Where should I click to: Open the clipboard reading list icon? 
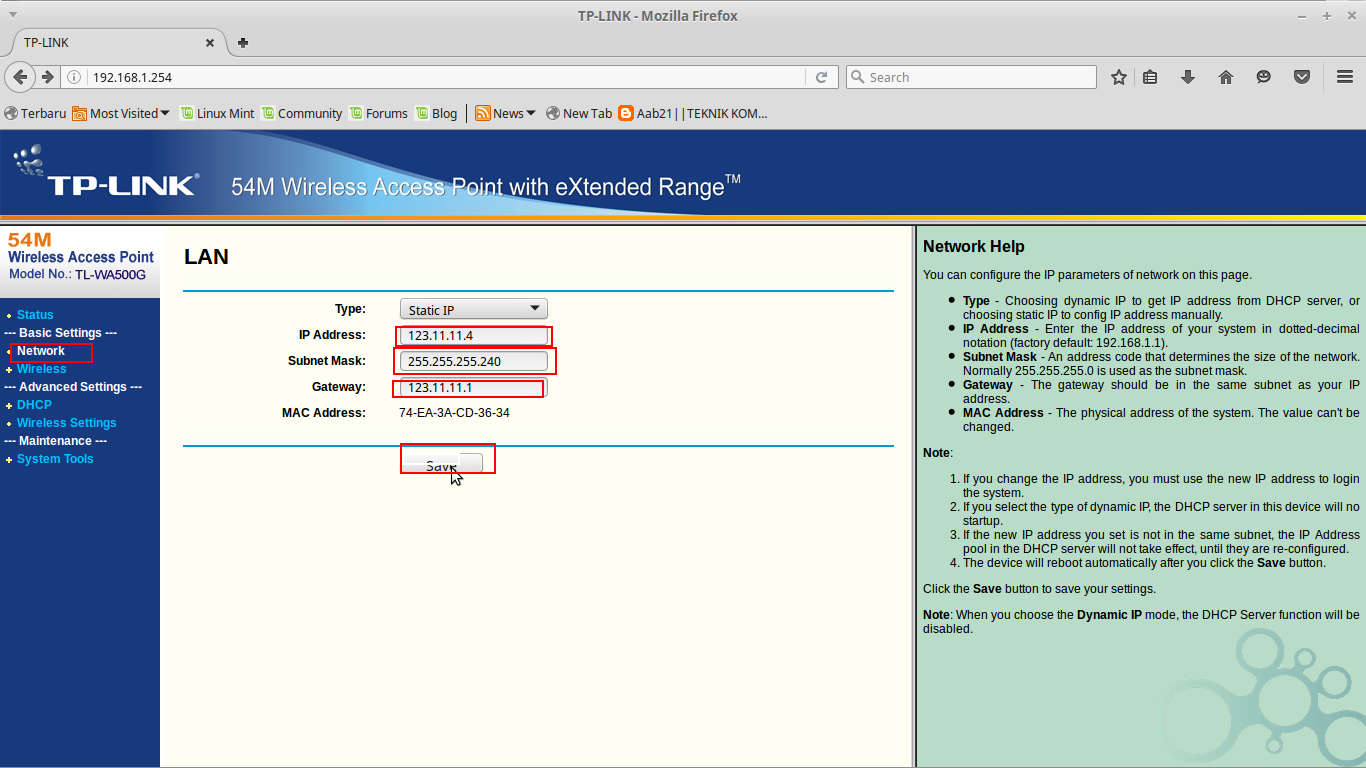[x=1150, y=77]
